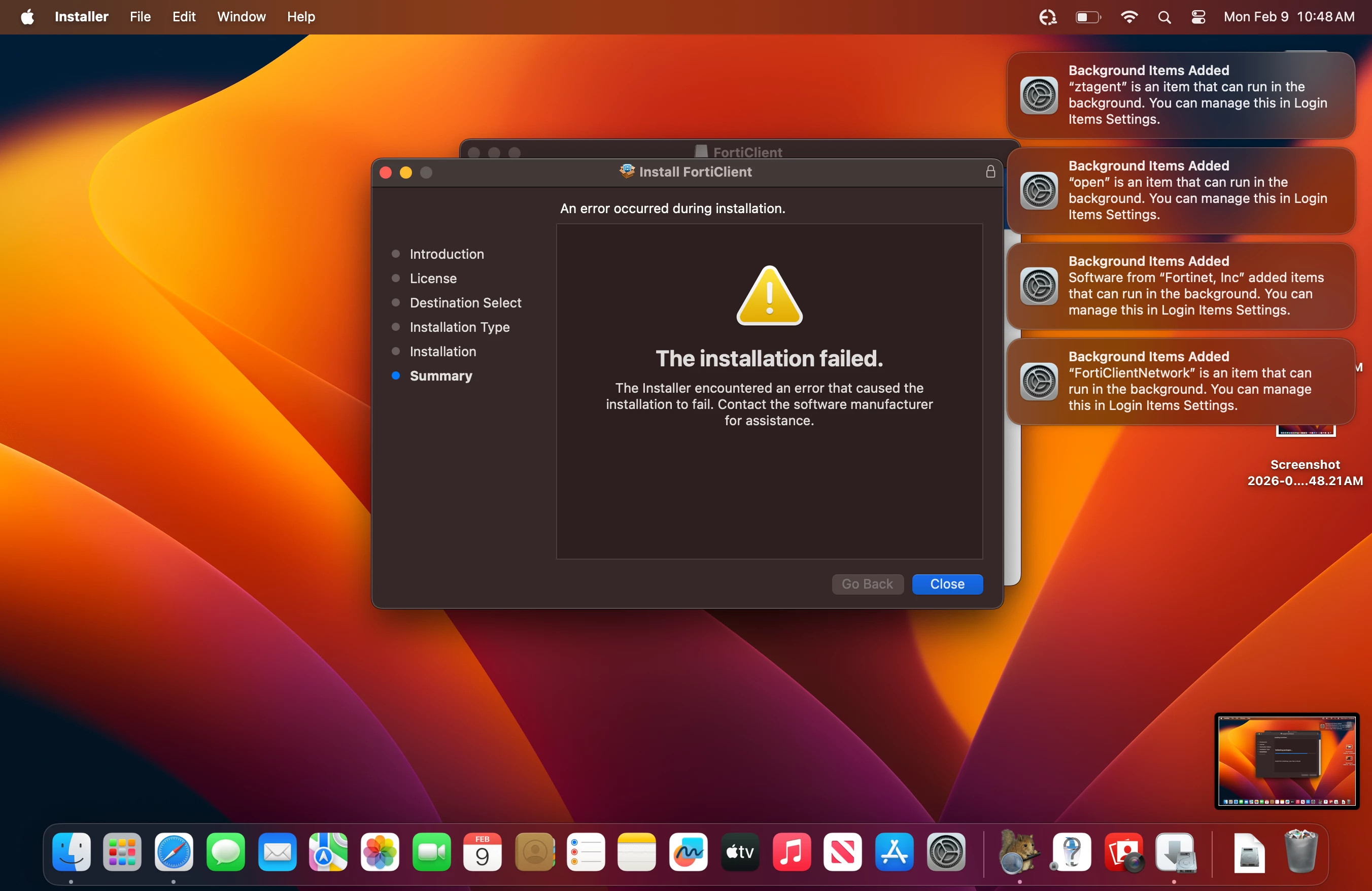Open the "Fortinet, Inc" Background Items notification

[x=1181, y=286]
